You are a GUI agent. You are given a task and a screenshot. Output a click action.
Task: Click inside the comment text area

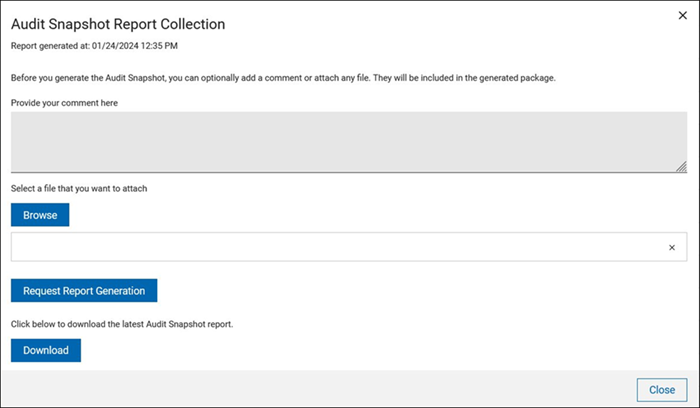pos(349,142)
